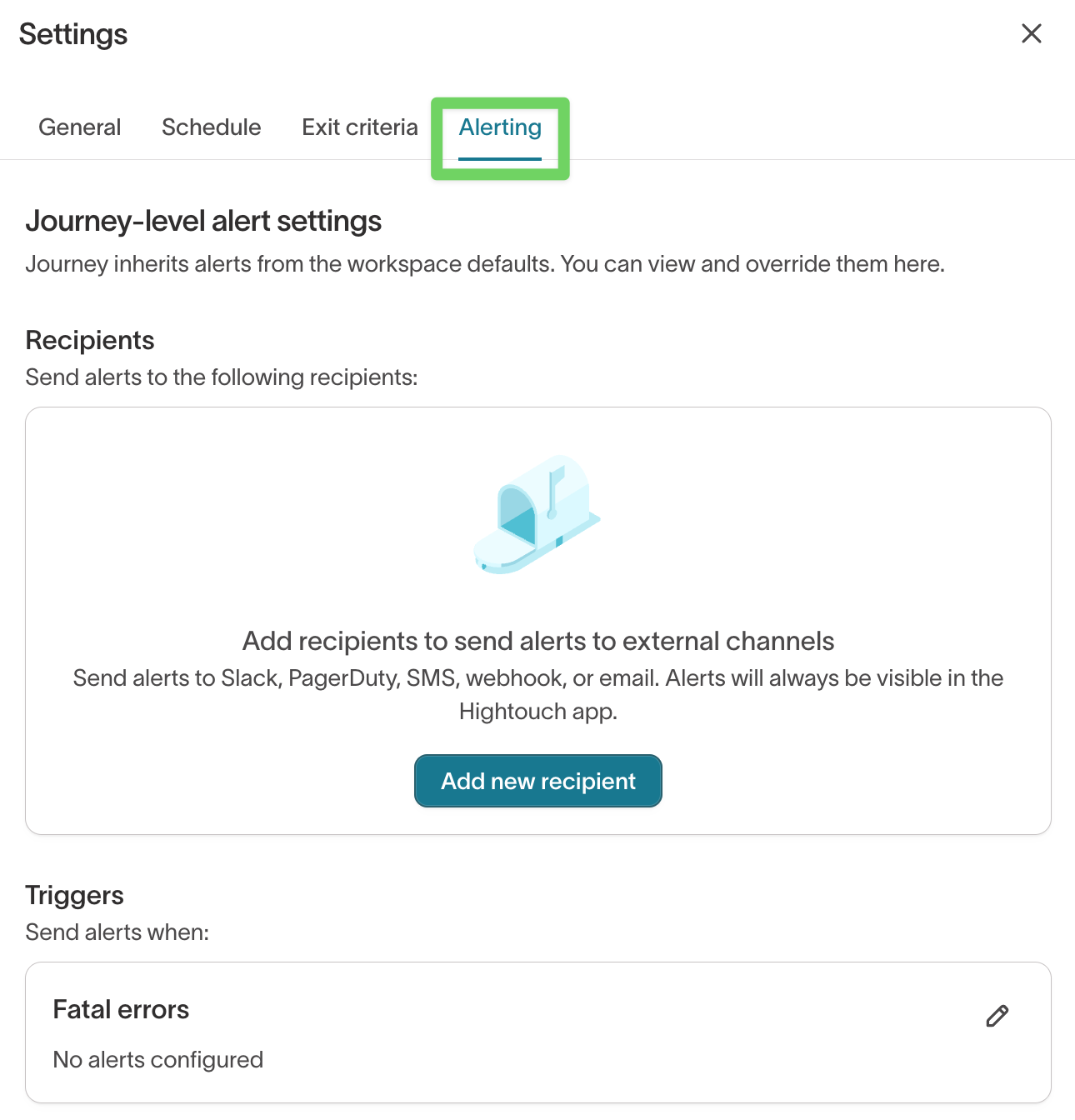Screen dimensions: 1075x1120
Task: Open the Schedule tab
Action: pos(211,127)
